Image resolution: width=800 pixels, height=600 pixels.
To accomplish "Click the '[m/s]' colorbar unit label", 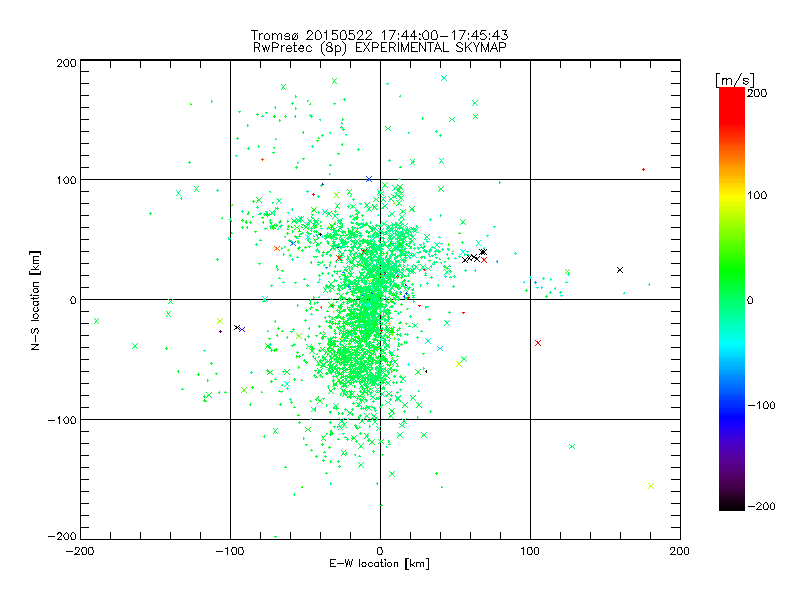I will [x=735, y=81].
